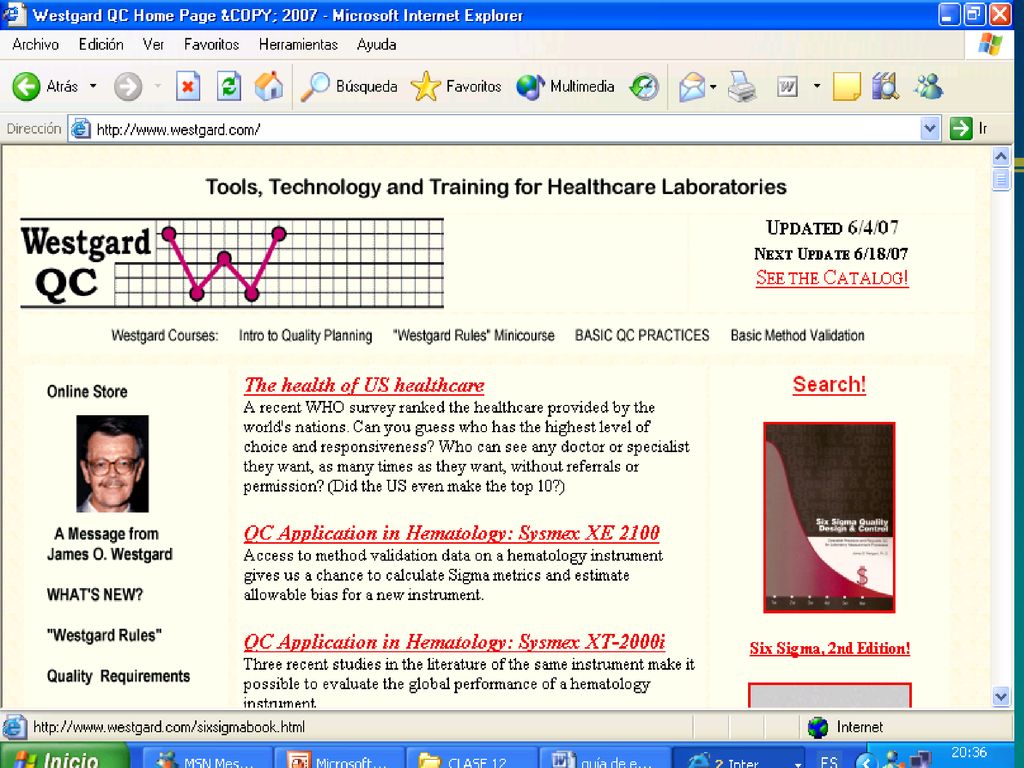Click the Forward navigation arrow
The width and height of the screenshot is (1024, 768).
[127, 86]
